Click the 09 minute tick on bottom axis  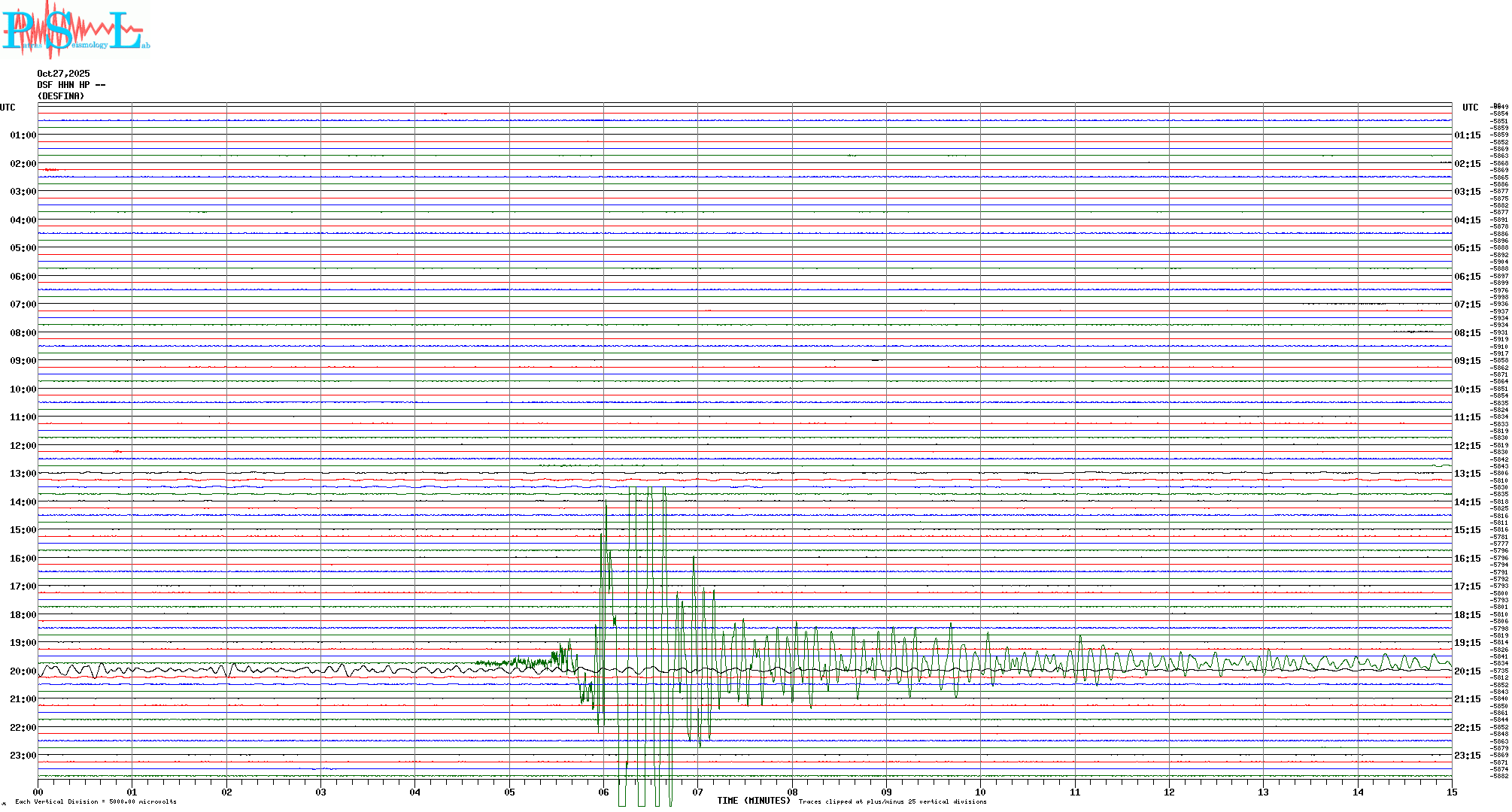pos(887,792)
